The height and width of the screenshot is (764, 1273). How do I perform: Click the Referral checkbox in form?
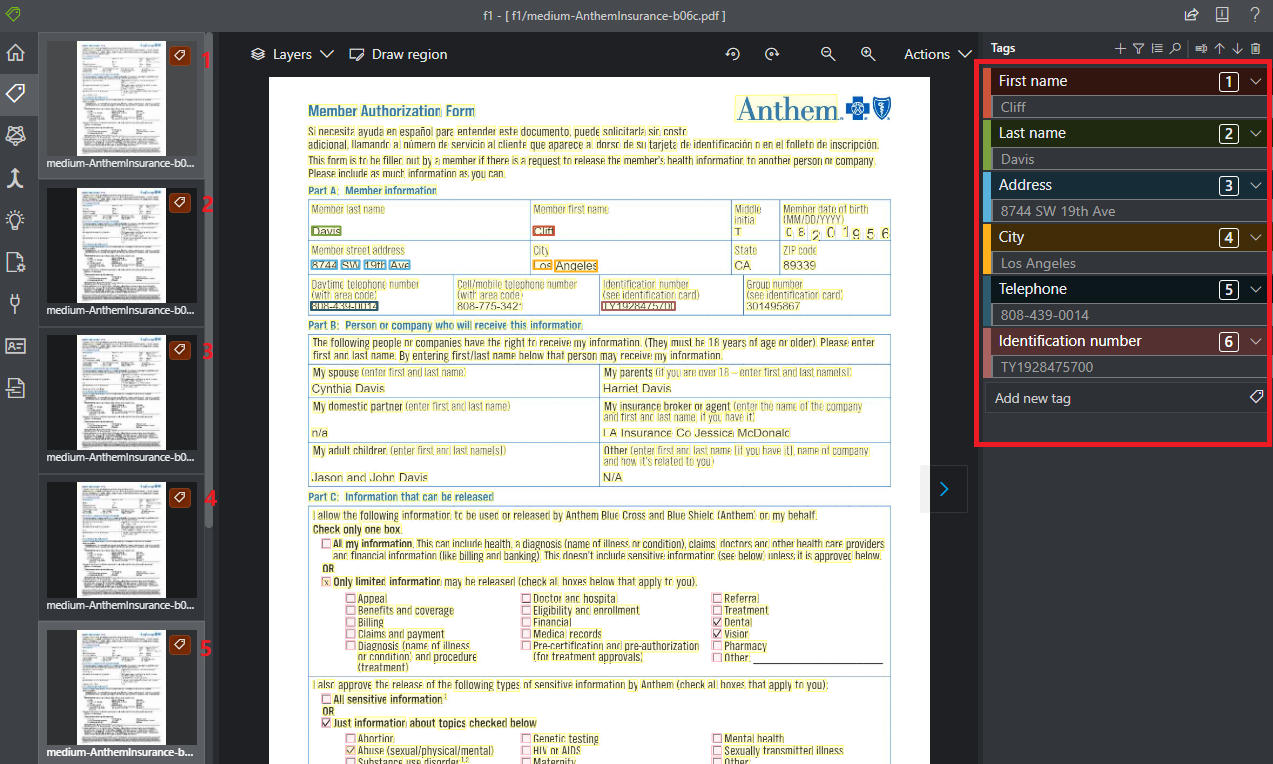click(x=717, y=598)
